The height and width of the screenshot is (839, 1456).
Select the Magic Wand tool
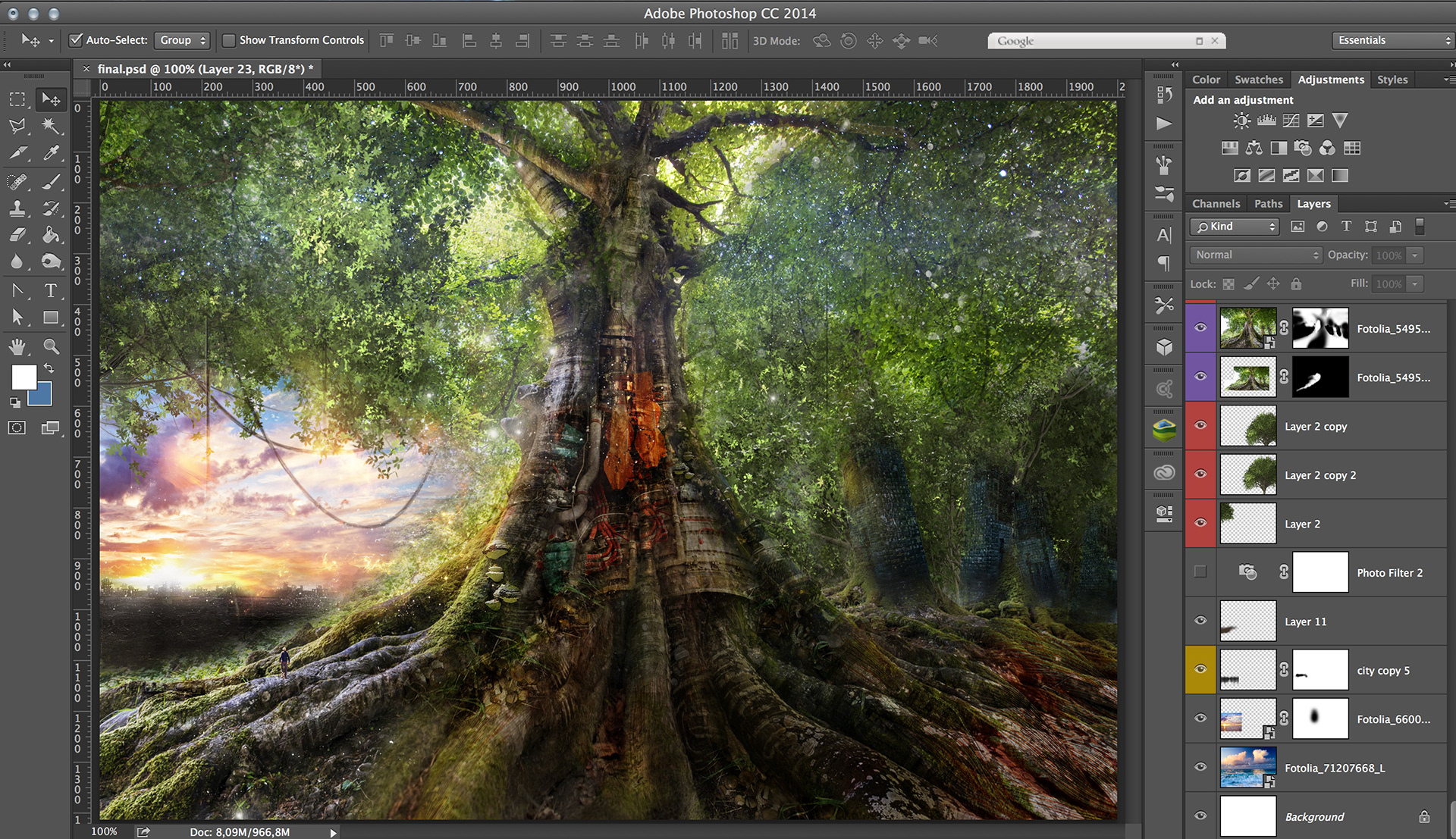pyautogui.click(x=51, y=126)
